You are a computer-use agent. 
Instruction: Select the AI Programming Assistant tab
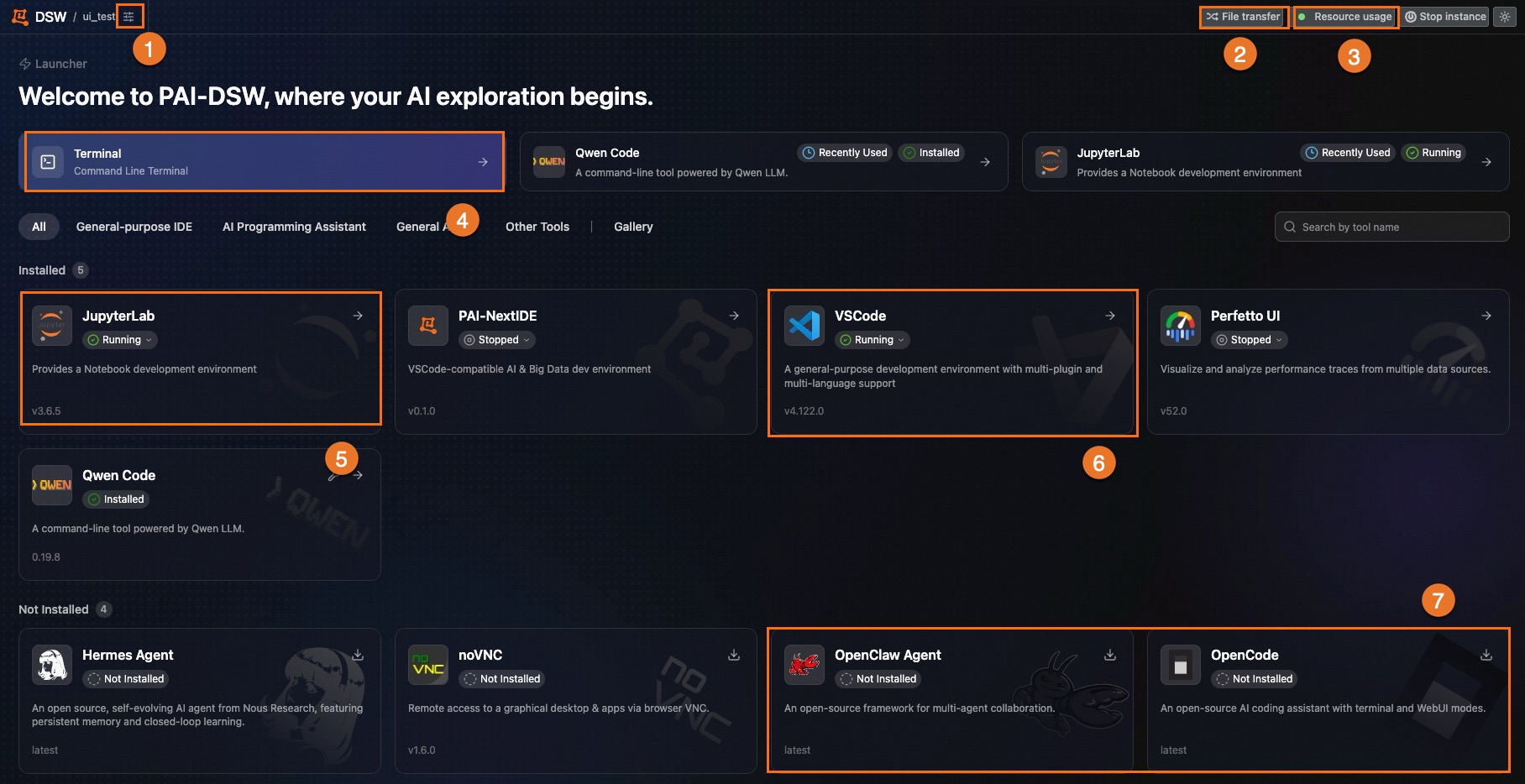point(294,227)
